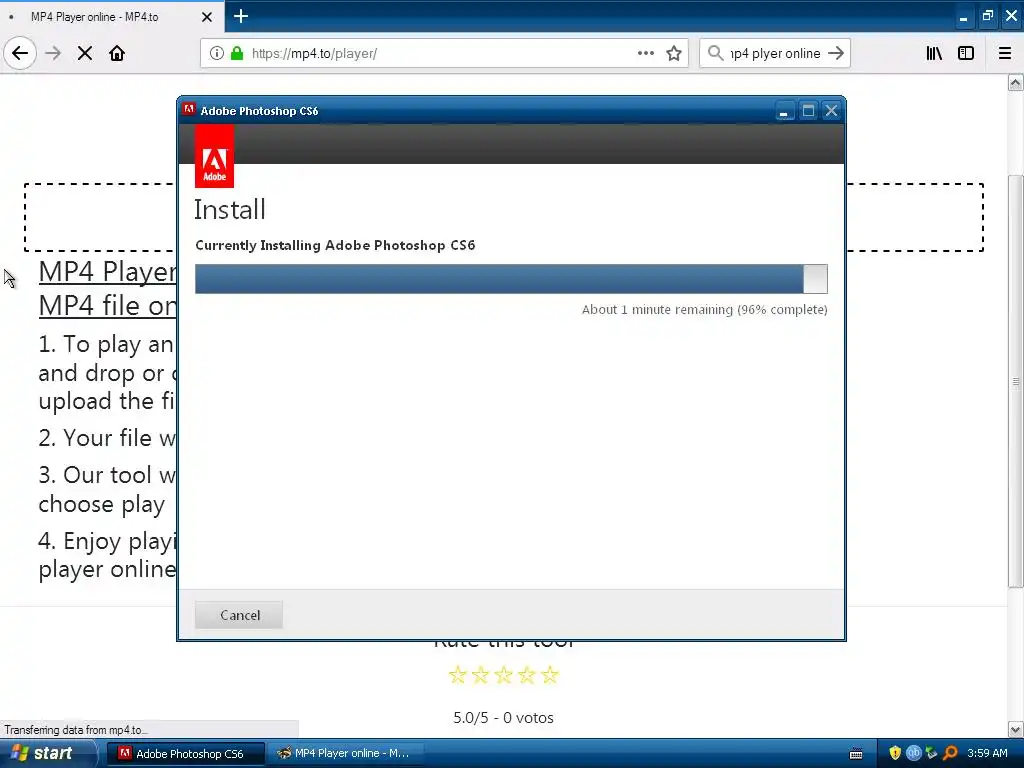Click the page scroll up arrow
Screen dimensions: 1024x768
tap(1015, 82)
